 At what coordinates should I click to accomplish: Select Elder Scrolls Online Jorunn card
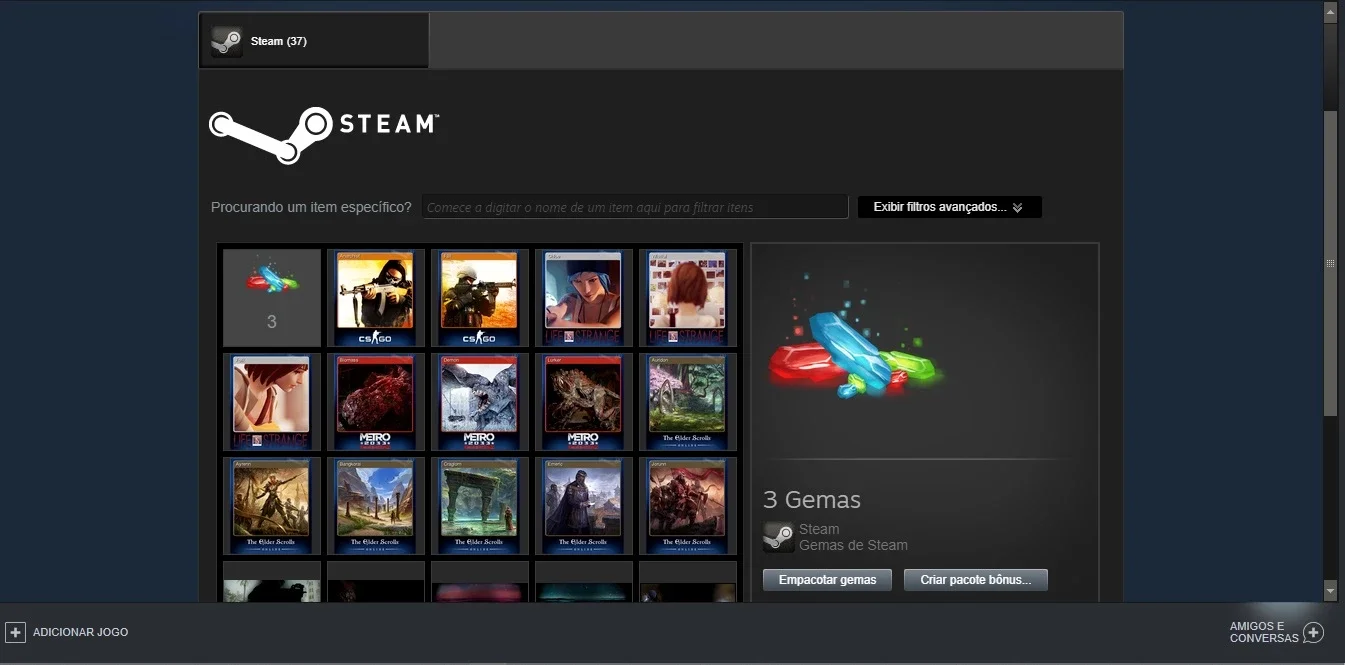[x=688, y=506]
